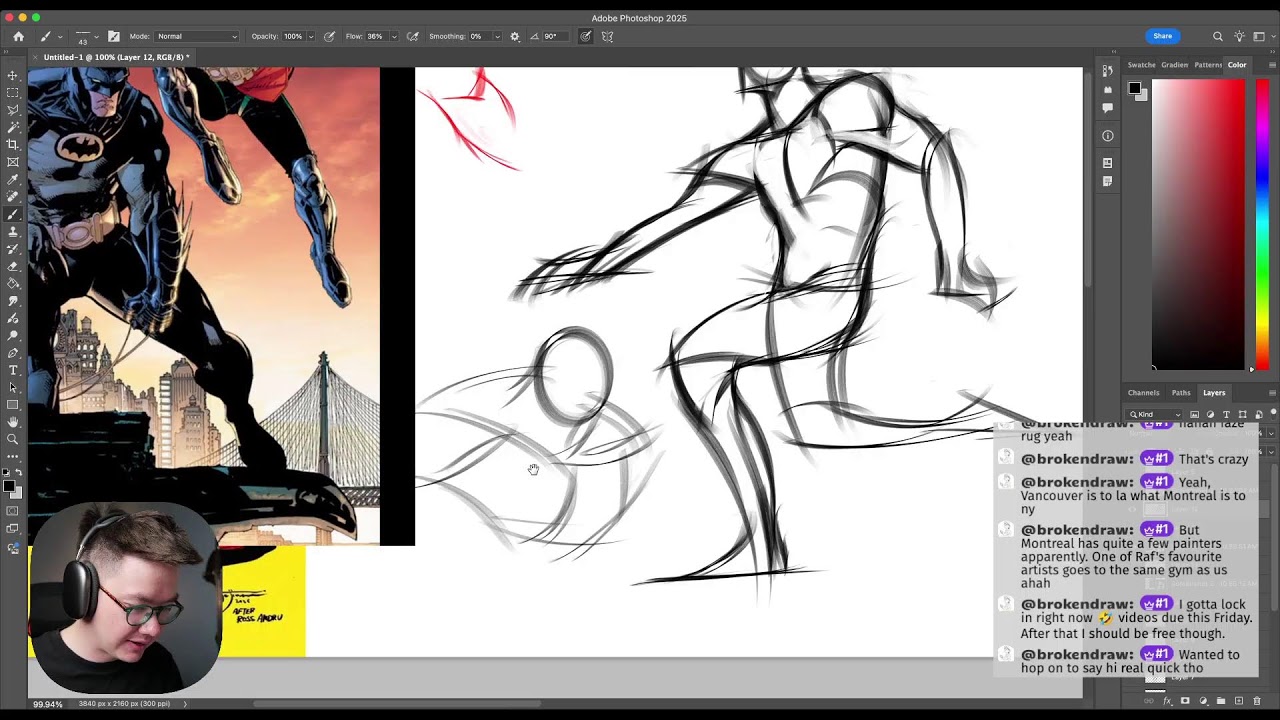Select the Crop tool
Viewport: 1280px width, 720px height.
(13, 145)
